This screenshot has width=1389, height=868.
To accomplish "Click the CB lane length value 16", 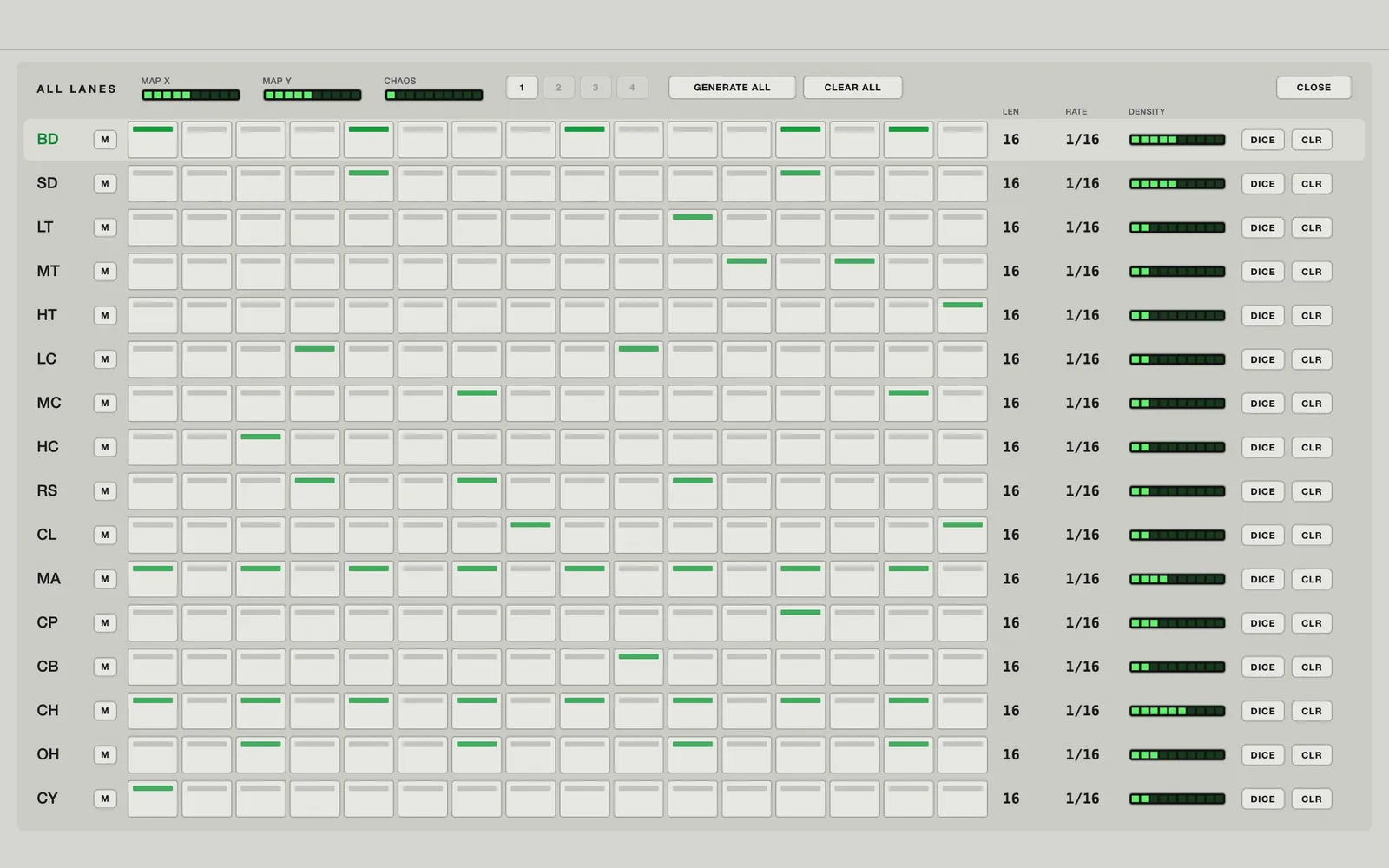I will click(x=1011, y=667).
